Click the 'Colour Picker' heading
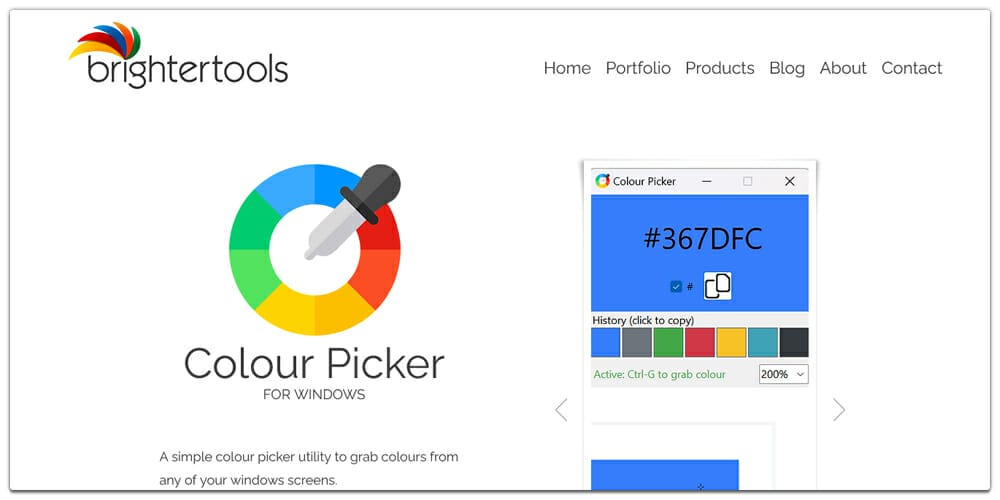Image resolution: width=1000 pixels, height=500 pixels. pos(314,363)
